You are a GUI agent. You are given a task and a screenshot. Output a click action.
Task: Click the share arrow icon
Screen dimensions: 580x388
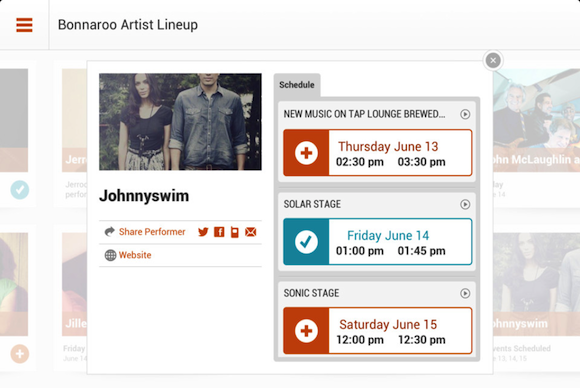click(x=109, y=232)
